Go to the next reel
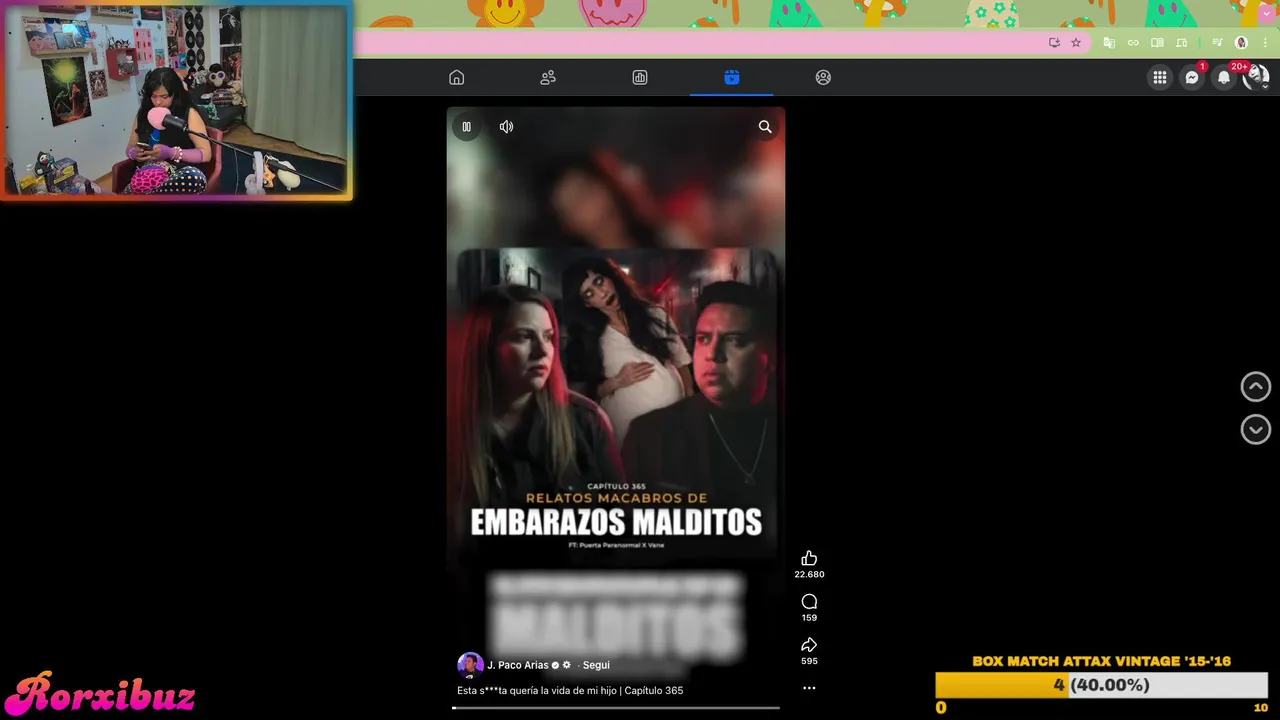The image size is (1280, 720). 1256,429
